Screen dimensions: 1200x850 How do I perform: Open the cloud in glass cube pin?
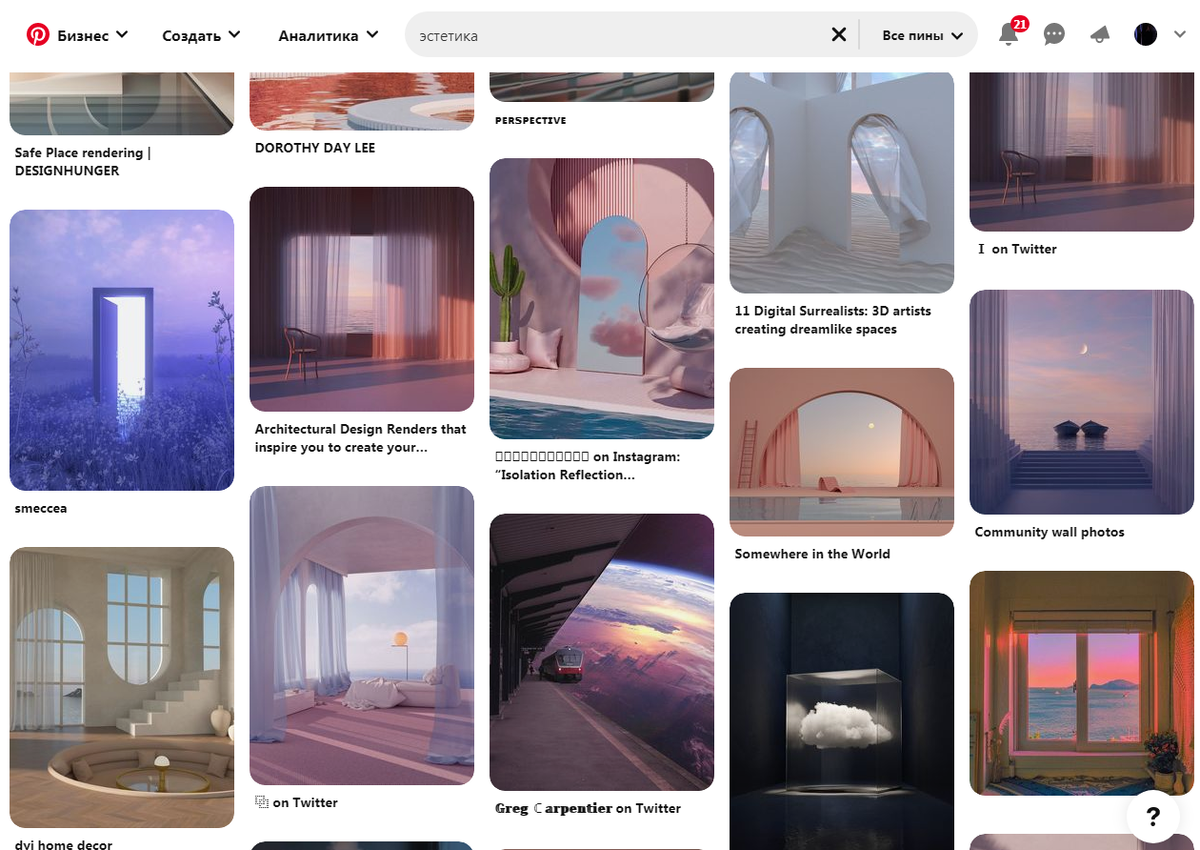(x=842, y=720)
